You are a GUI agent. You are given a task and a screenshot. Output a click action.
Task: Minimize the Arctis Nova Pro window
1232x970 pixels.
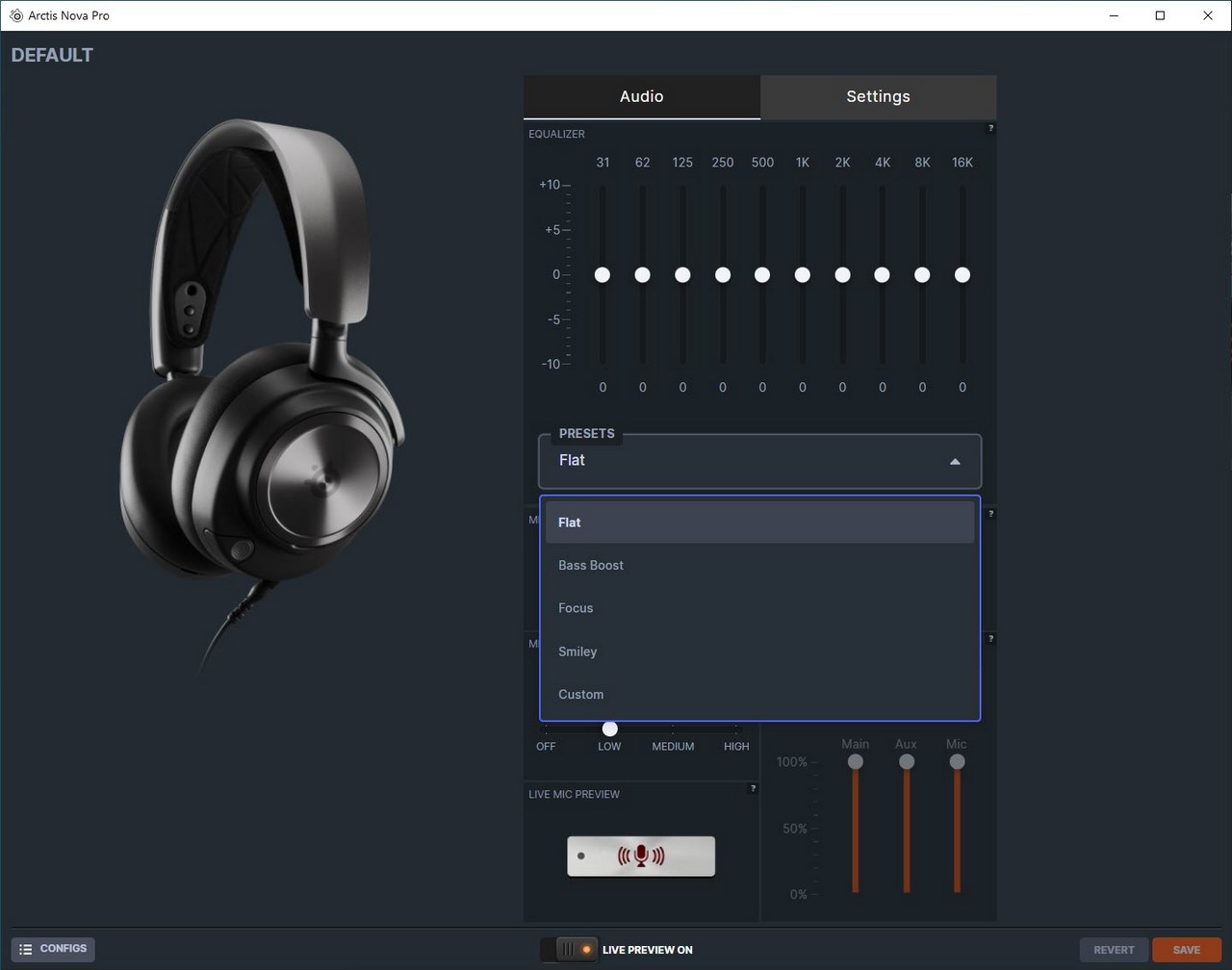(x=1114, y=15)
